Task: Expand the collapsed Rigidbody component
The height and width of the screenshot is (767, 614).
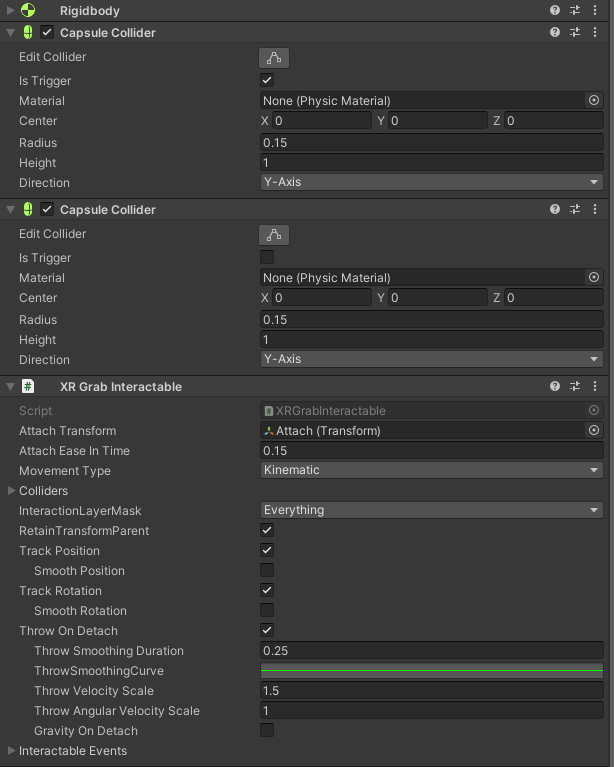Action: [11, 11]
